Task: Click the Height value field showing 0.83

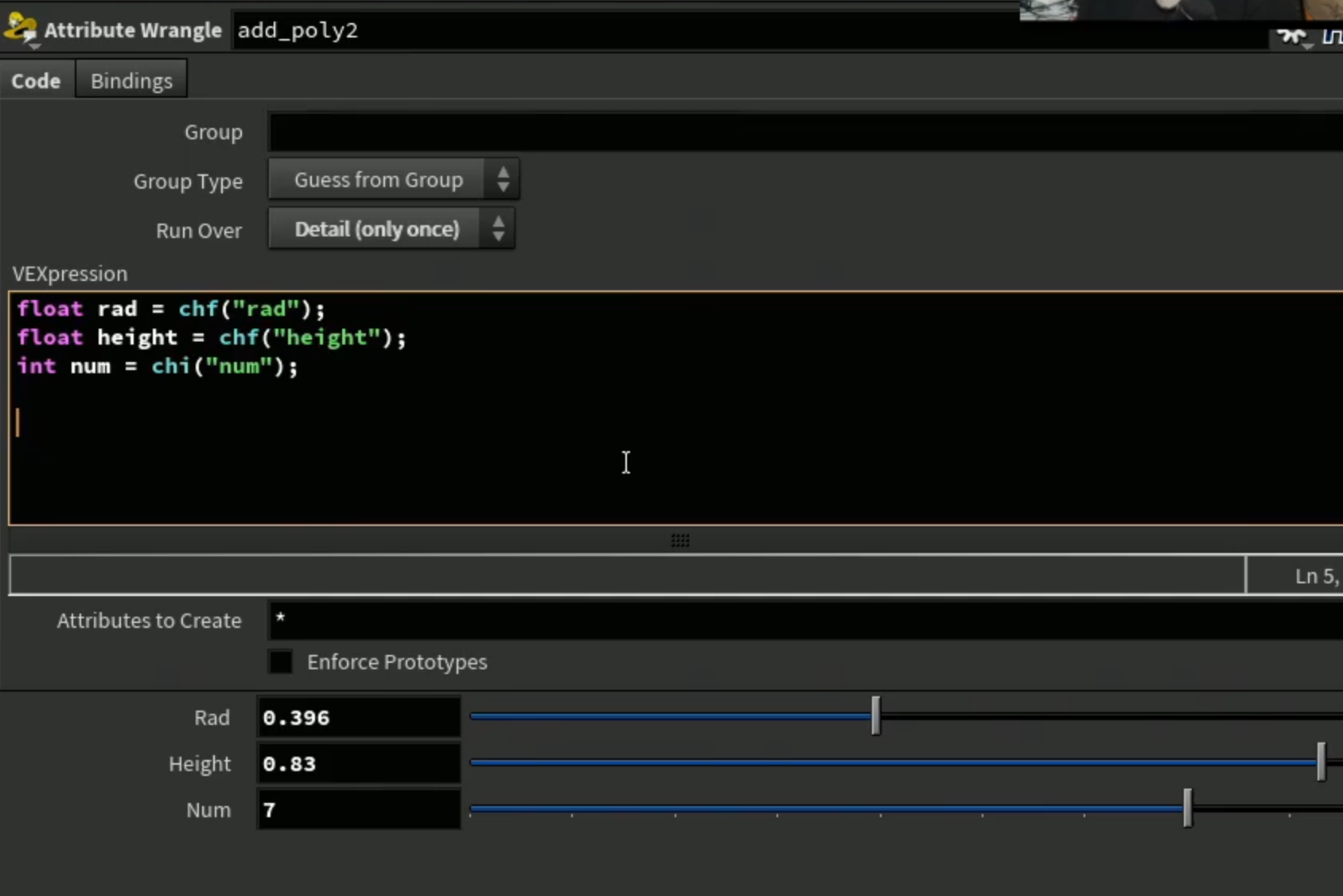Action: (x=359, y=763)
